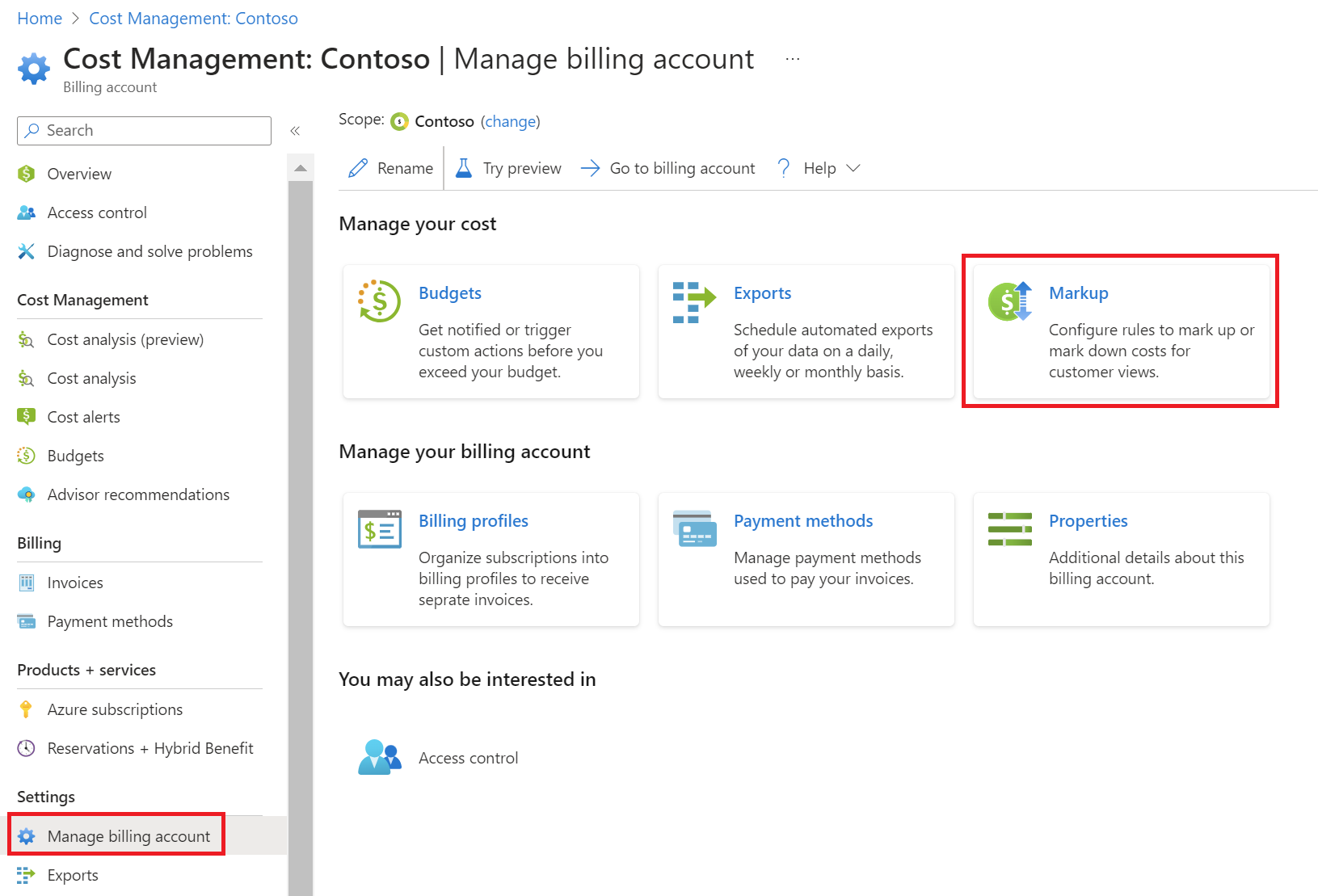Collapse the sidebar with double-chevron button
The height and width of the screenshot is (896, 1318).
pos(295,131)
